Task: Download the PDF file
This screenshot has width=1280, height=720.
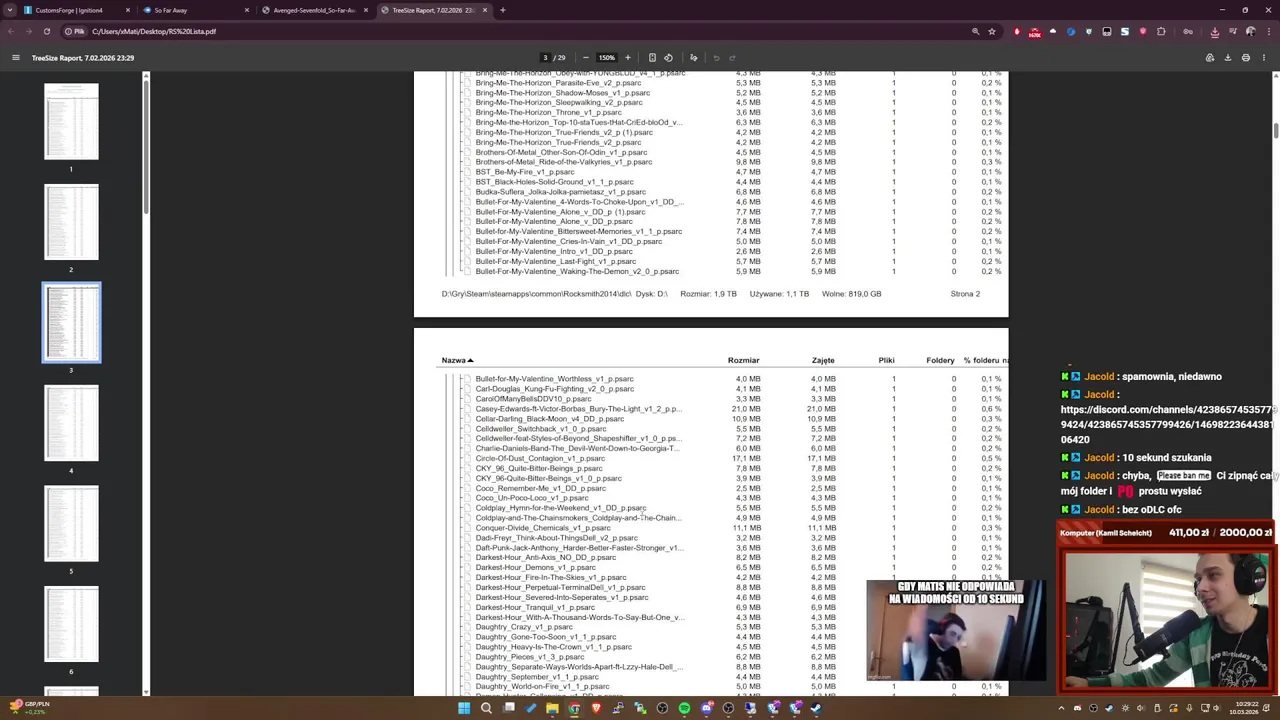Action: click(1228, 57)
